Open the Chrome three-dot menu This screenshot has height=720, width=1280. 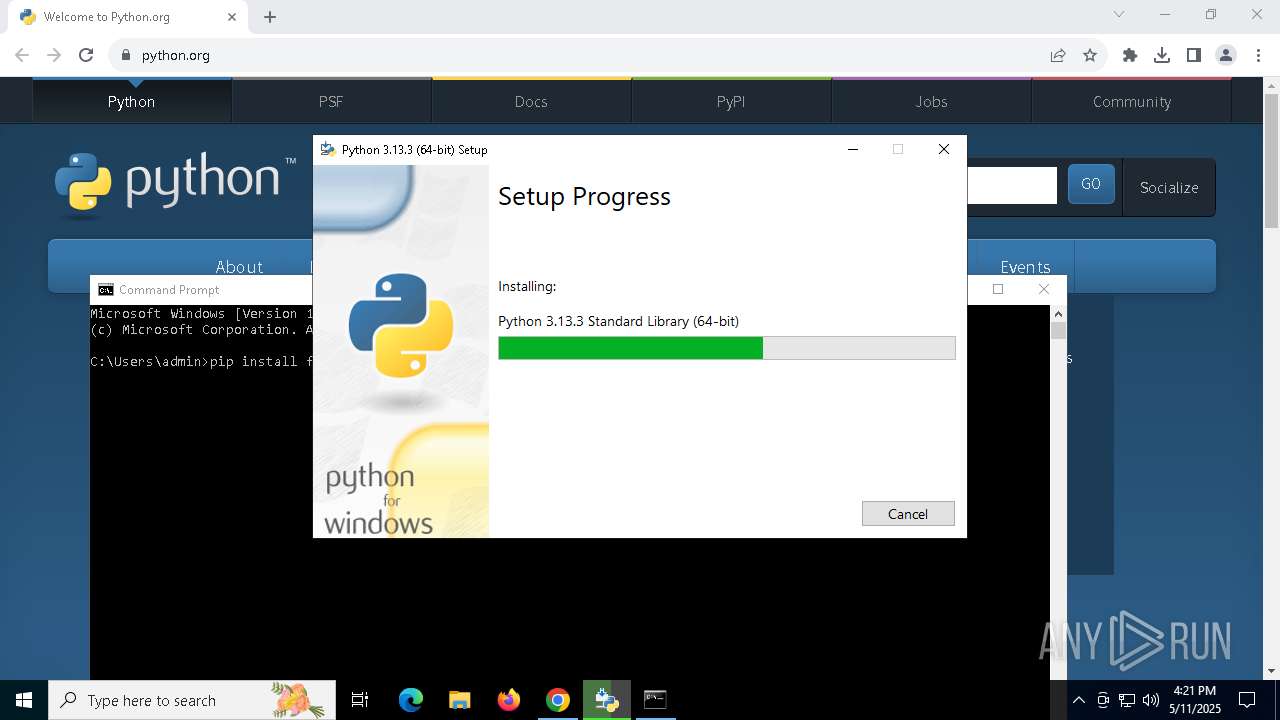pos(1258,55)
